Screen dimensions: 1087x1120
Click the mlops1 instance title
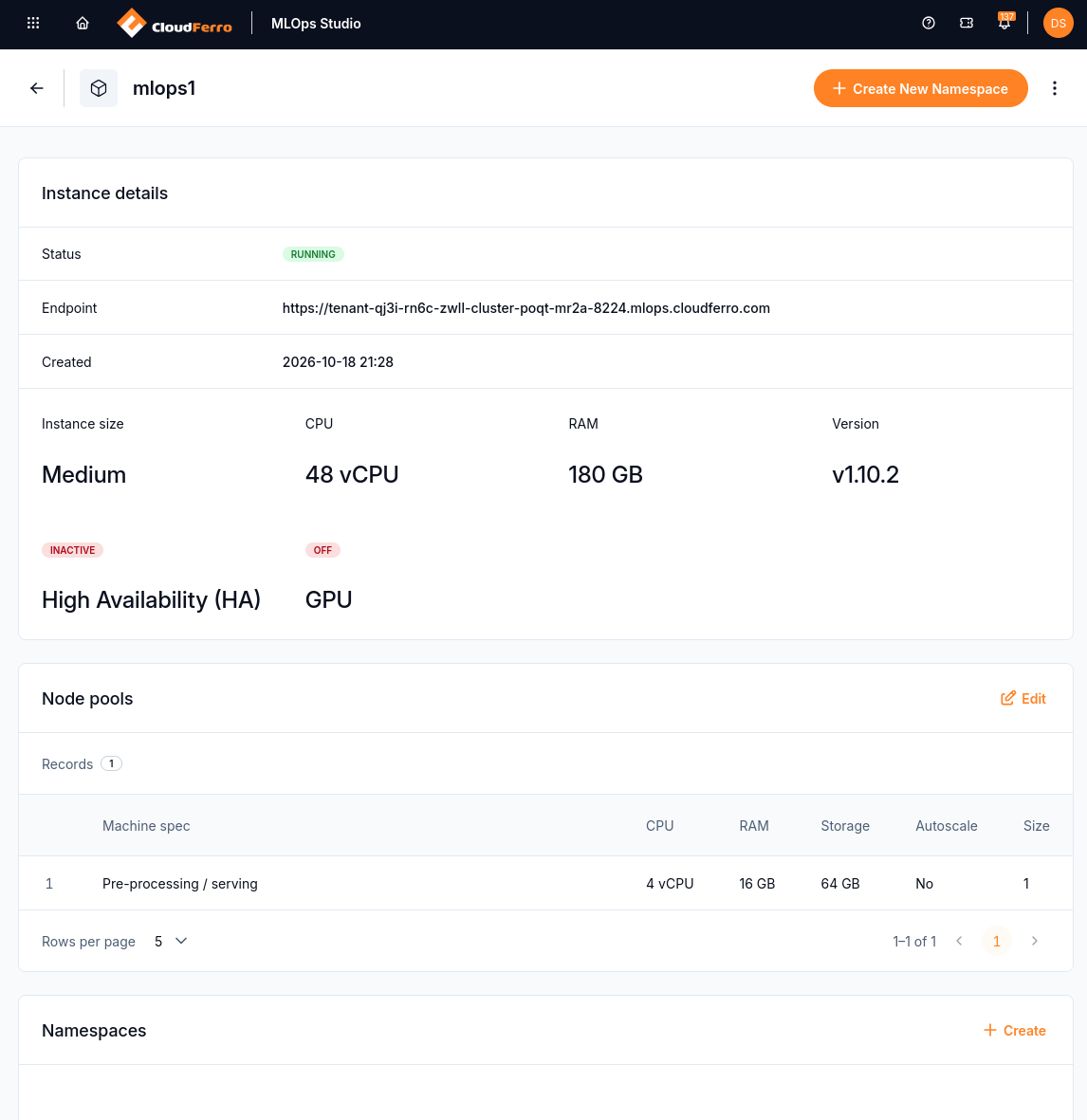point(163,88)
